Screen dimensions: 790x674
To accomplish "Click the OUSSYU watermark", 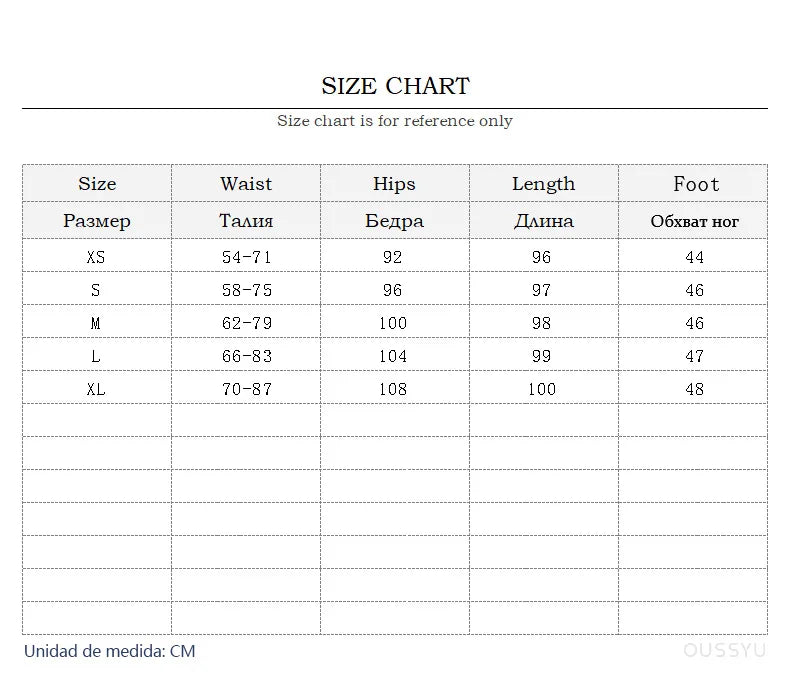I will point(725,650).
